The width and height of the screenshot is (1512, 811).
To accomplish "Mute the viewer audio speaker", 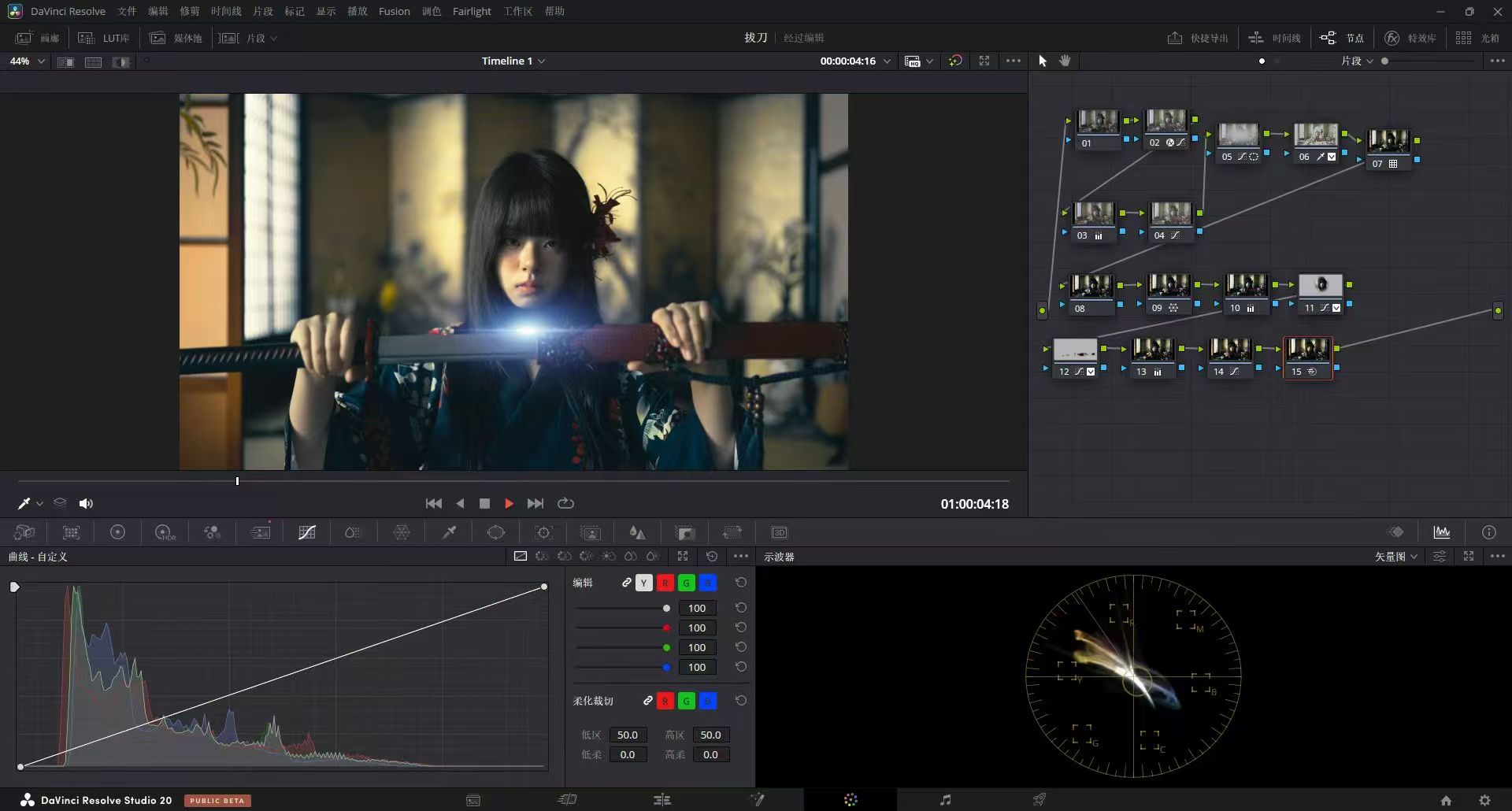I will pyautogui.click(x=86, y=503).
